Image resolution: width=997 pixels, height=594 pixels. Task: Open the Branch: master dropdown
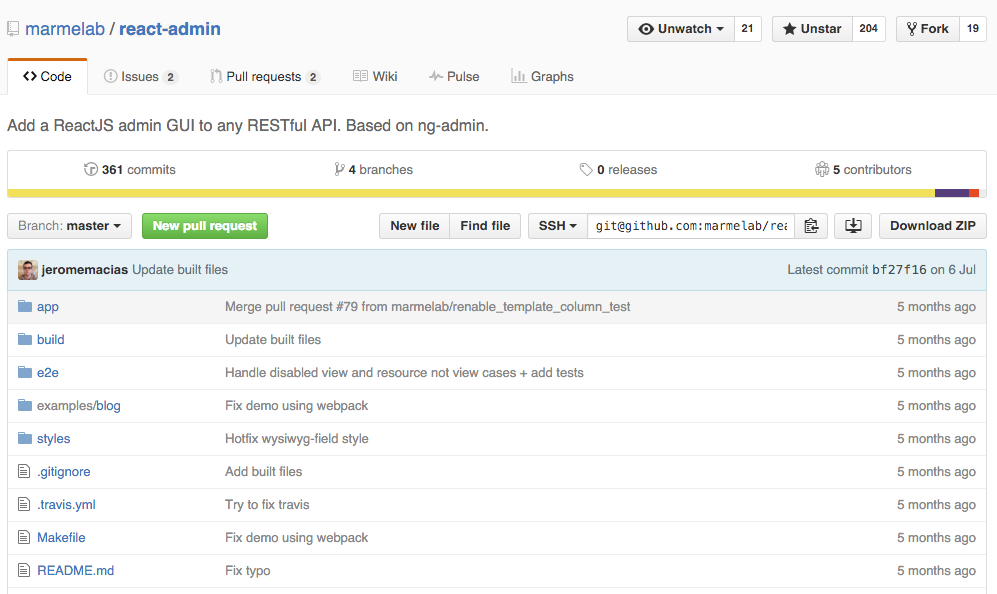pyautogui.click(x=69, y=226)
